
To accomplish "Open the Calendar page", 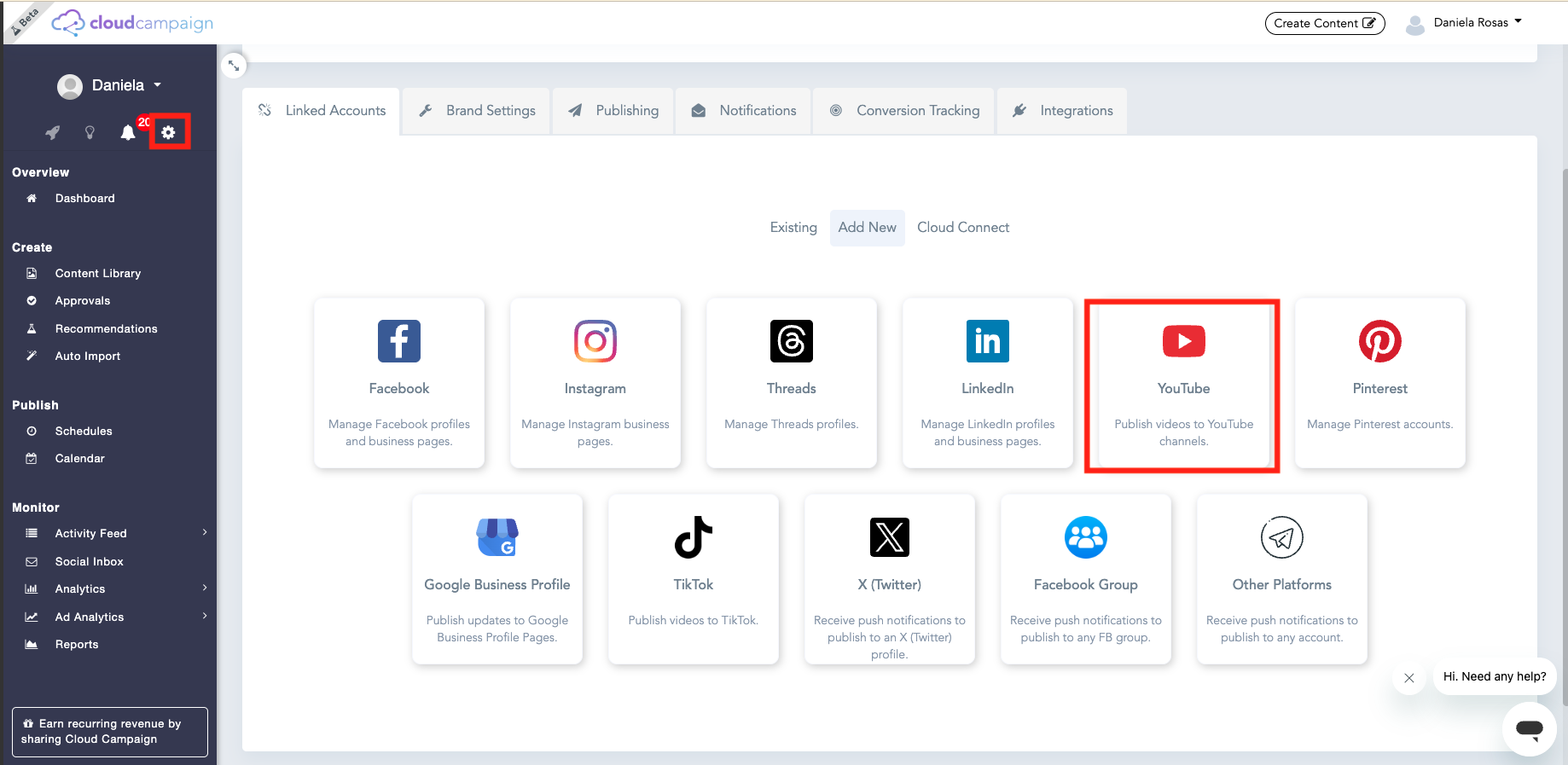I will [80, 458].
